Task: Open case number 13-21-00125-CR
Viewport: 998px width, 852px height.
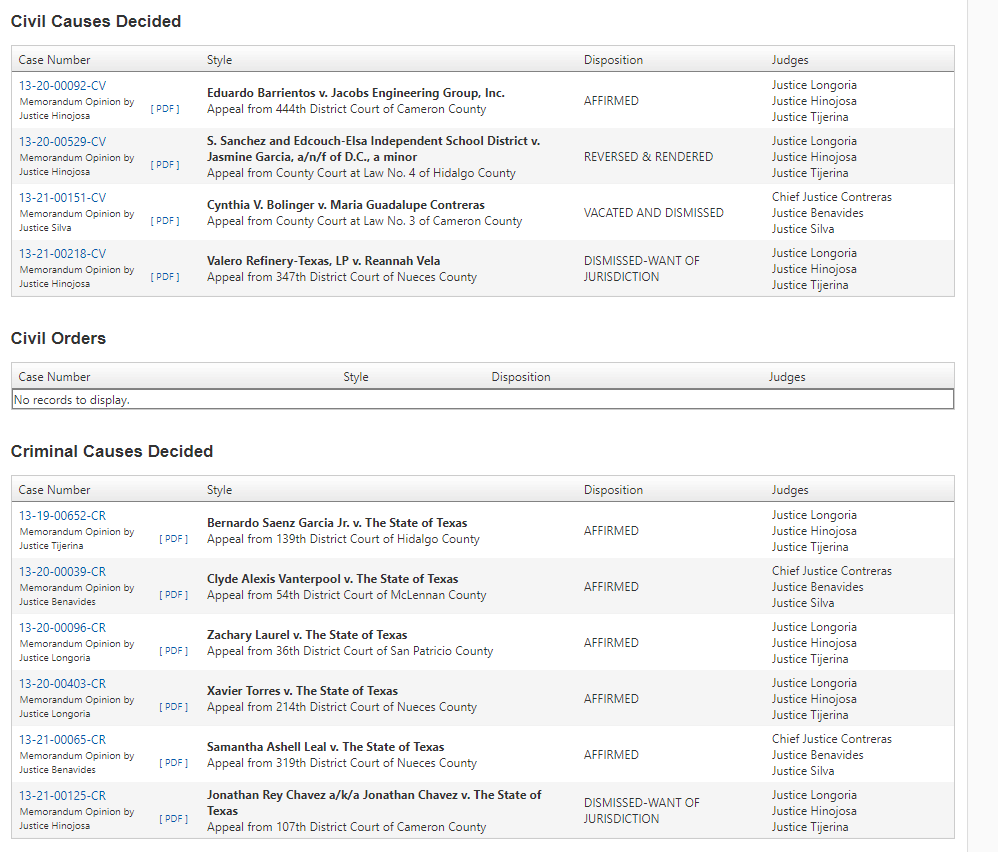Action: click(x=62, y=796)
